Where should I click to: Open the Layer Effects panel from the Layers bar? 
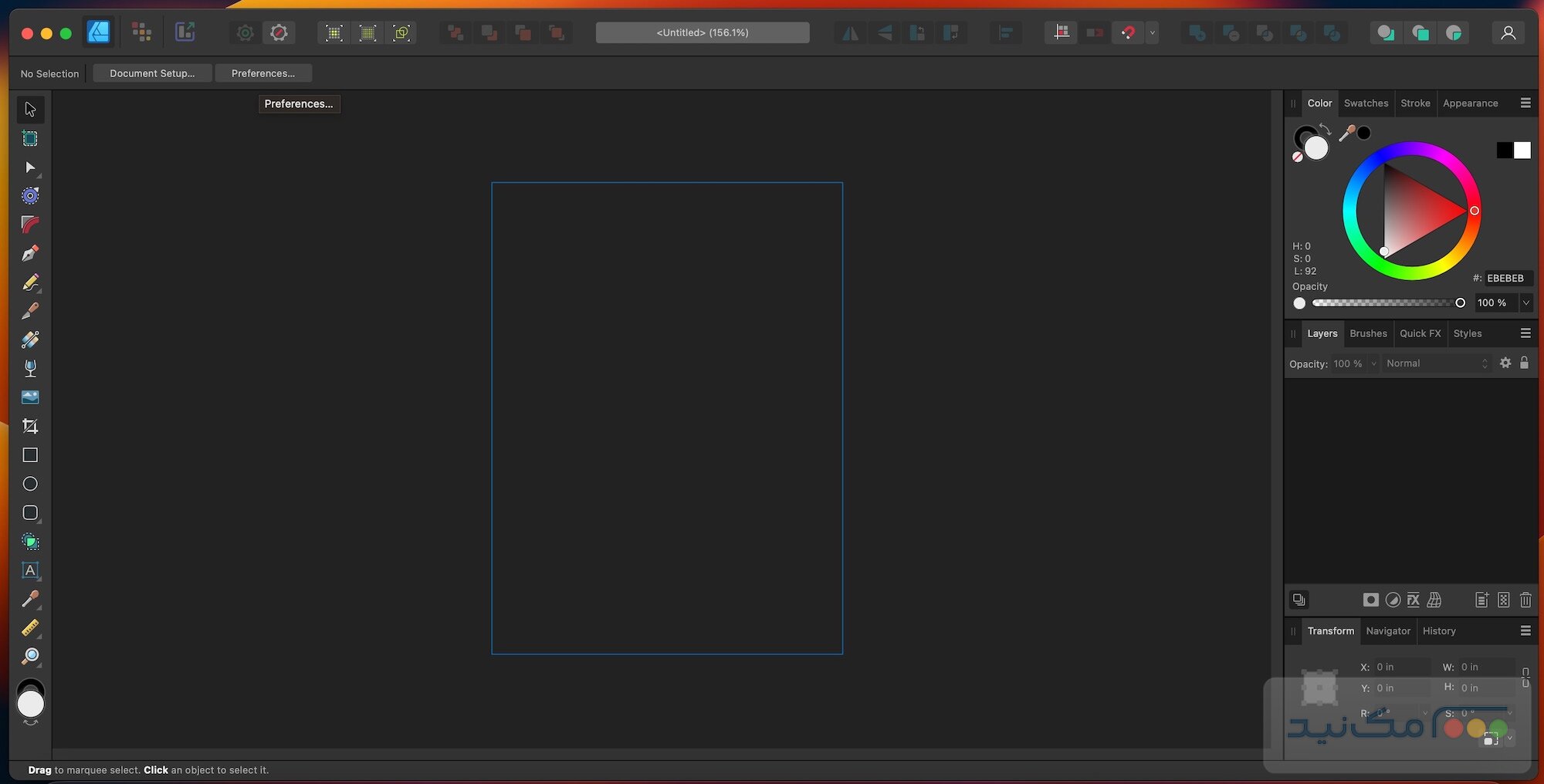click(x=1414, y=600)
